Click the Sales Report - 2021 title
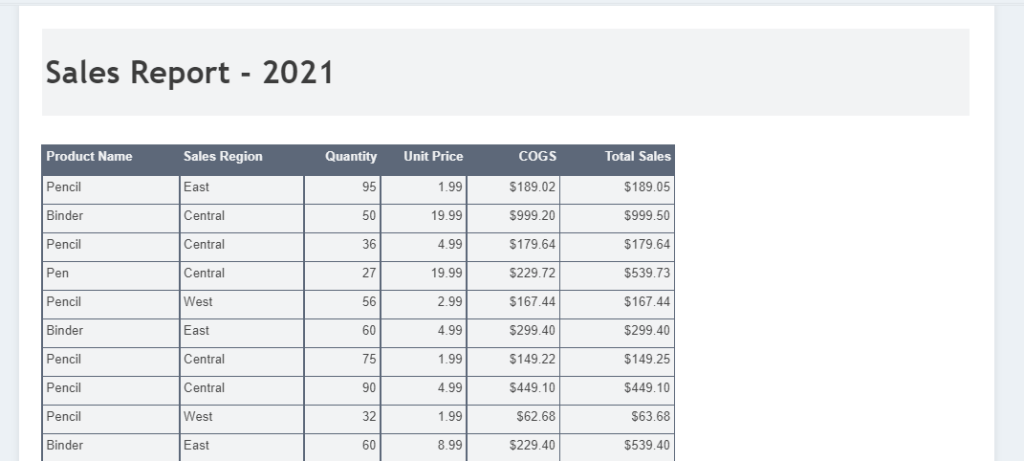1024x461 pixels. [190, 73]
